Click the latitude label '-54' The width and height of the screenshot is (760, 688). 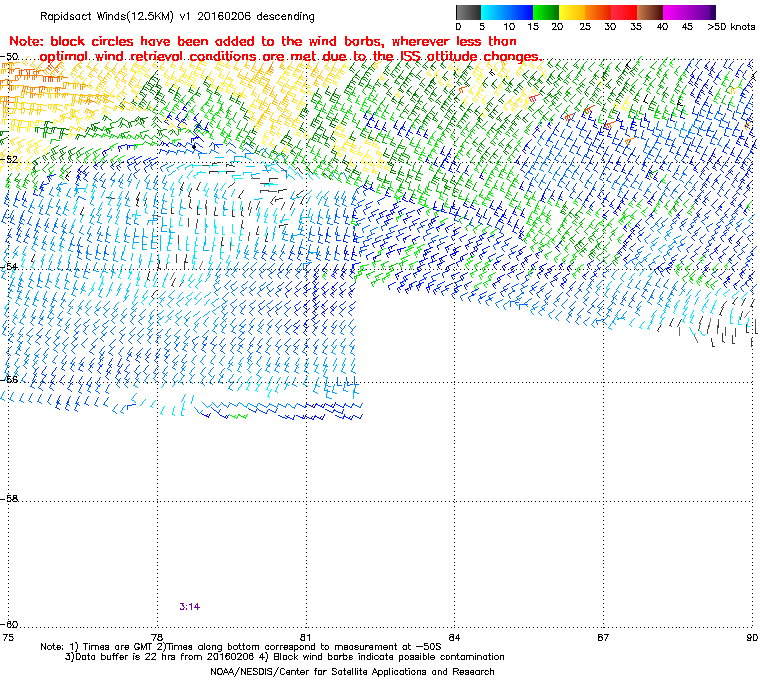(9, 267)
